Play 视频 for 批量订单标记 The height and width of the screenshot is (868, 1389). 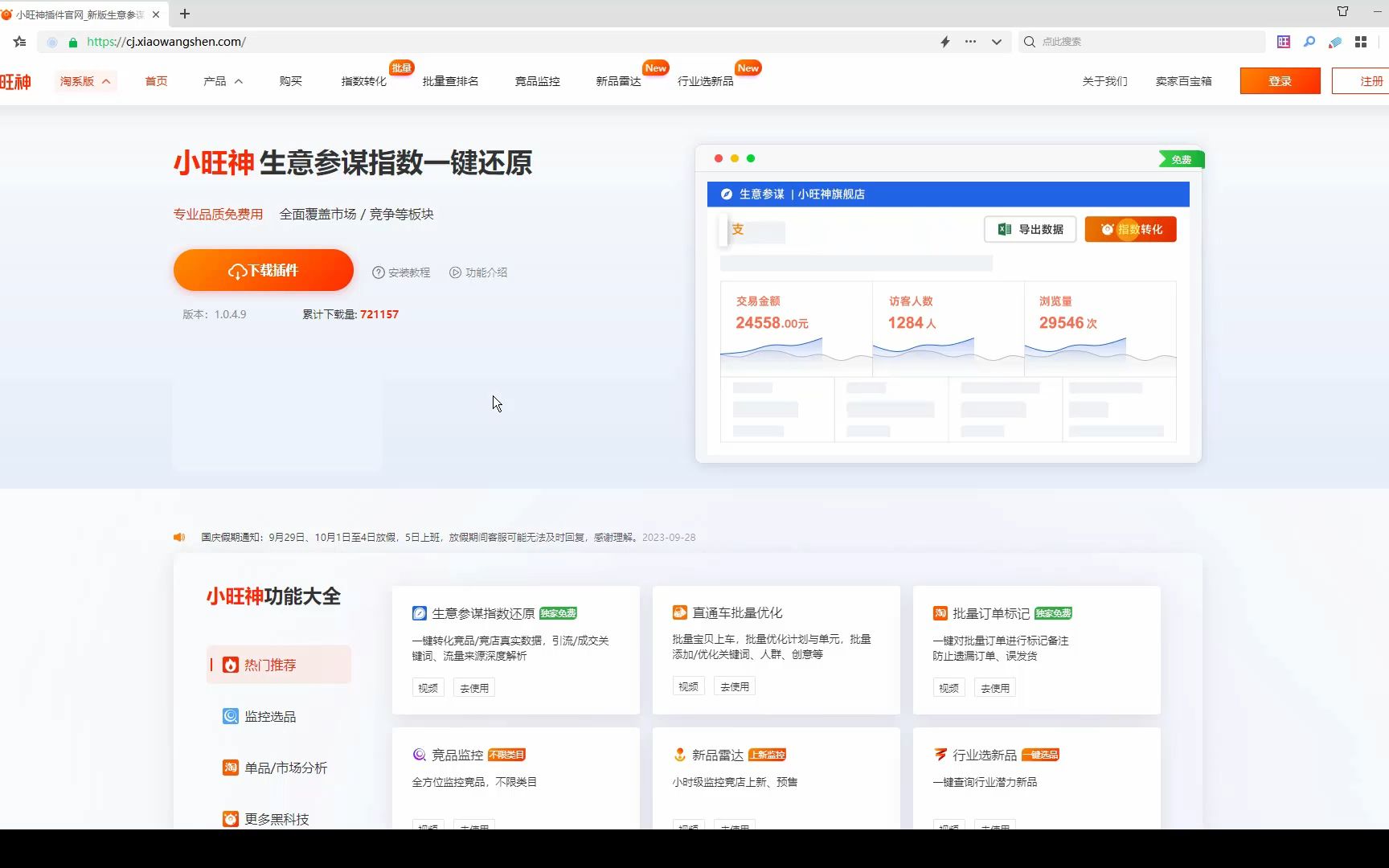click(949, 688)
